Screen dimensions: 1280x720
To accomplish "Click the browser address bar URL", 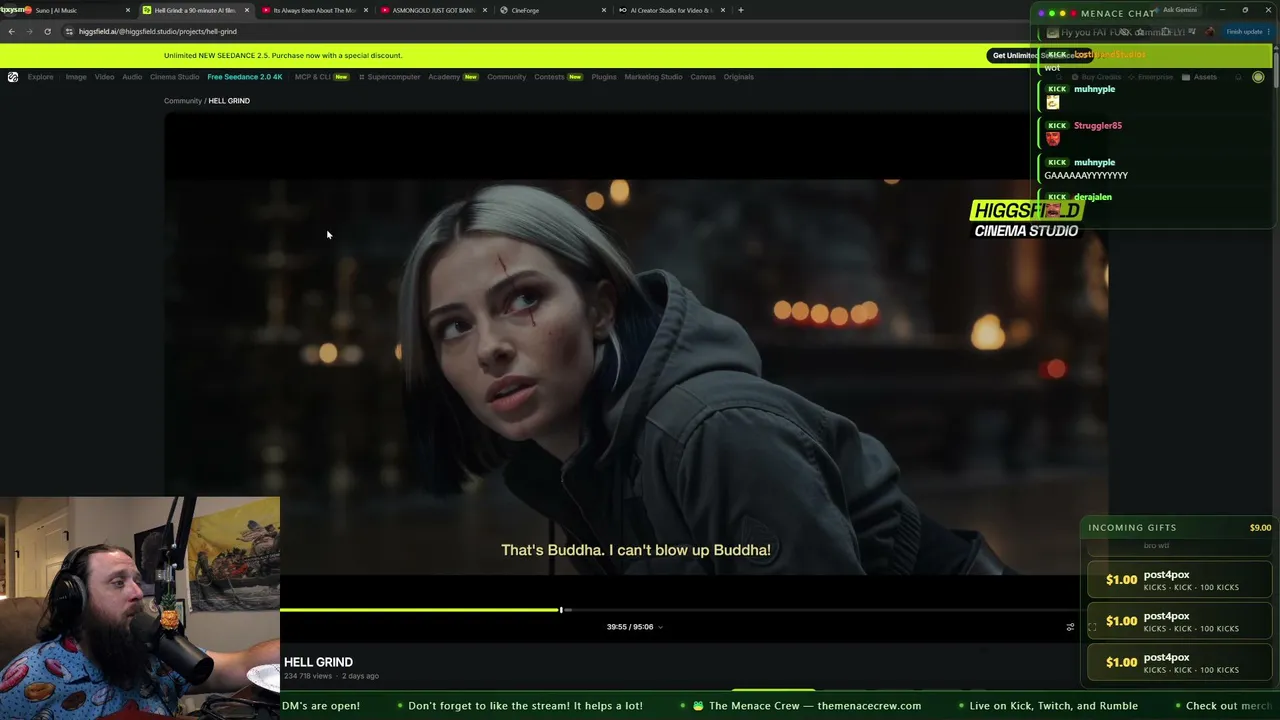I will tap(158, 31).
